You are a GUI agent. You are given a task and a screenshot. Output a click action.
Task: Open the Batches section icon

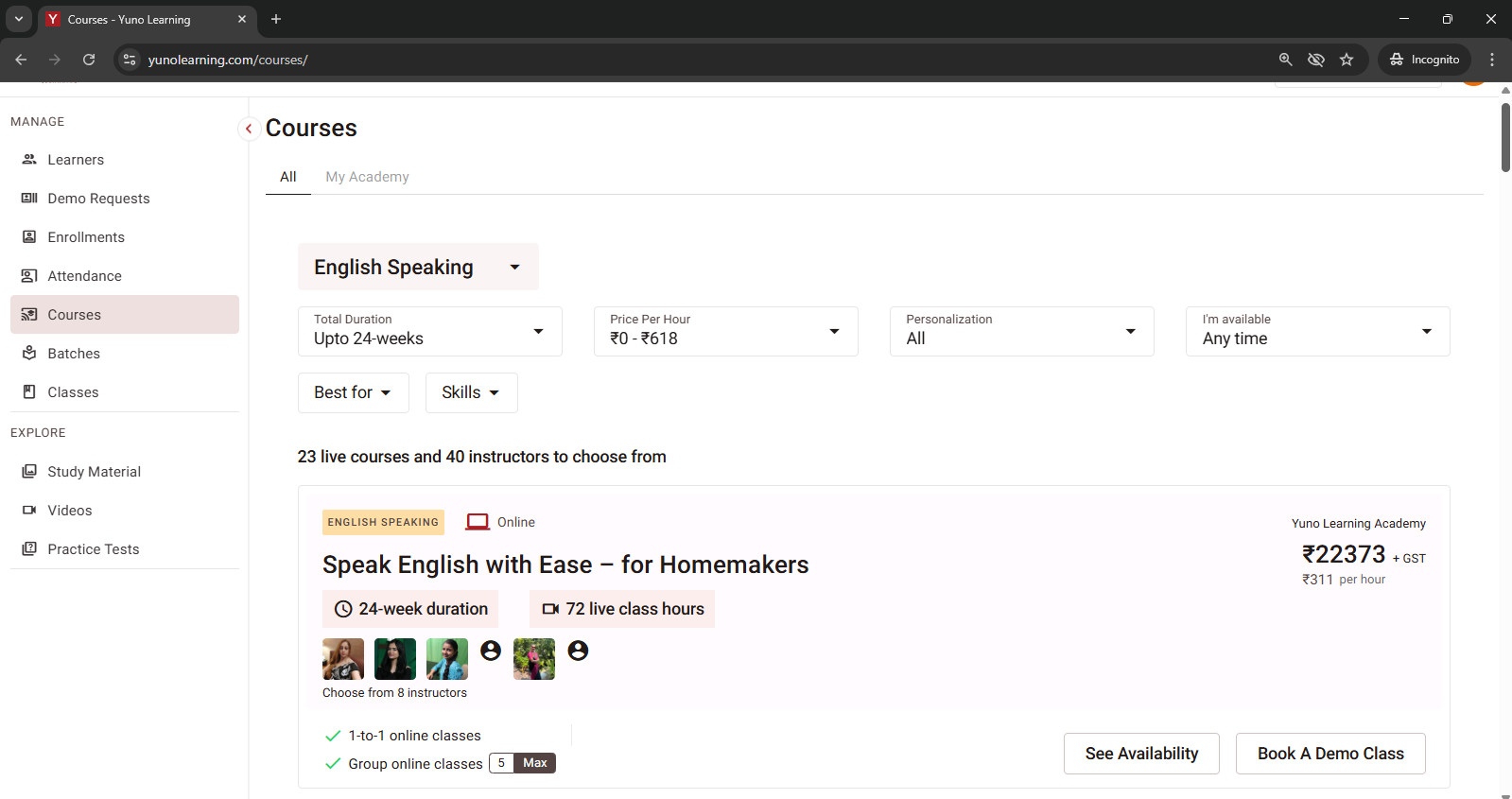[x=29, y=354]
